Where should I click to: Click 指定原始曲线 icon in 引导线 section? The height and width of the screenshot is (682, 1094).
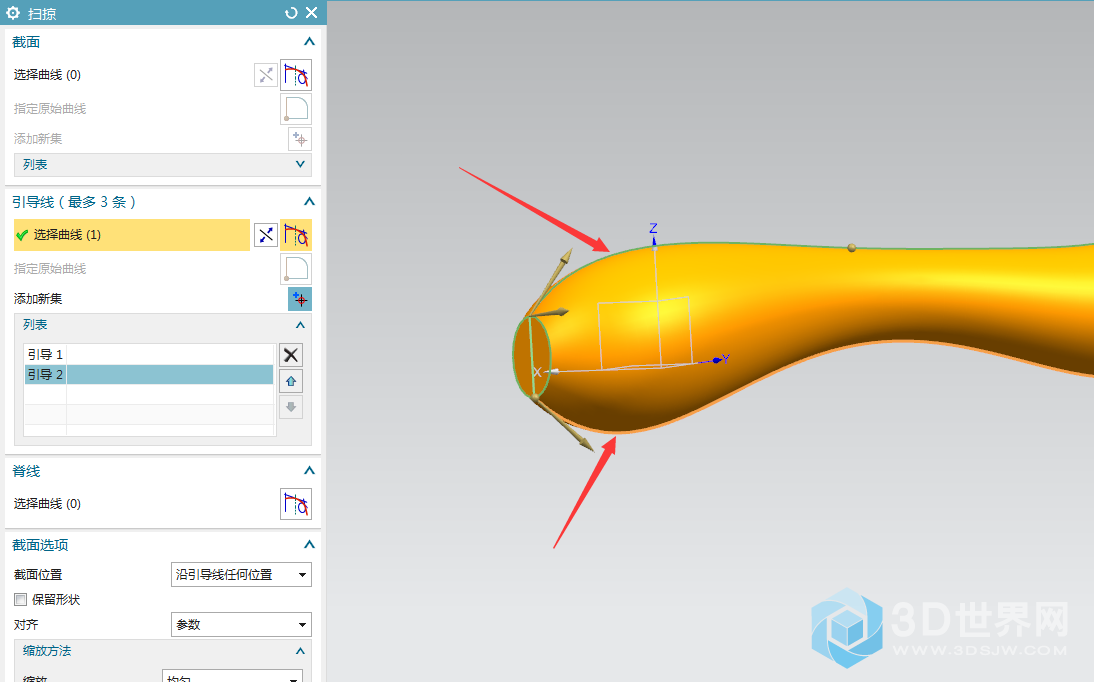[296, 269]
